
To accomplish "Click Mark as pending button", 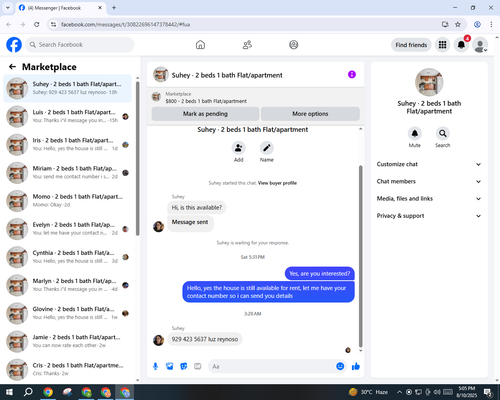I will [205, 114].
